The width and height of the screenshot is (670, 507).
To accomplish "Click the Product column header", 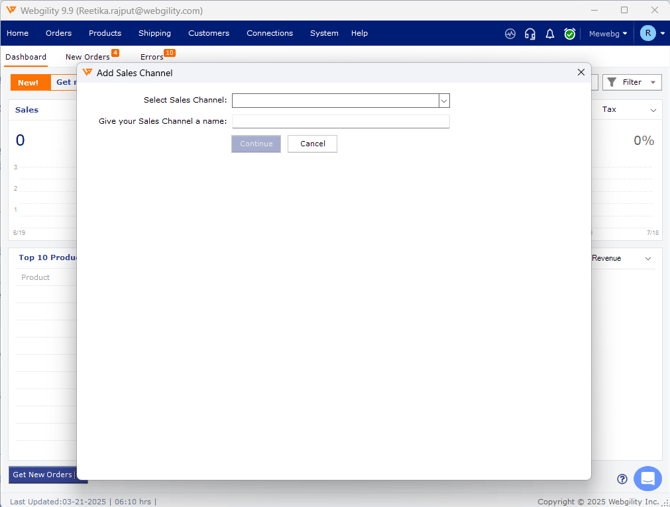I will tap(35, 277).
